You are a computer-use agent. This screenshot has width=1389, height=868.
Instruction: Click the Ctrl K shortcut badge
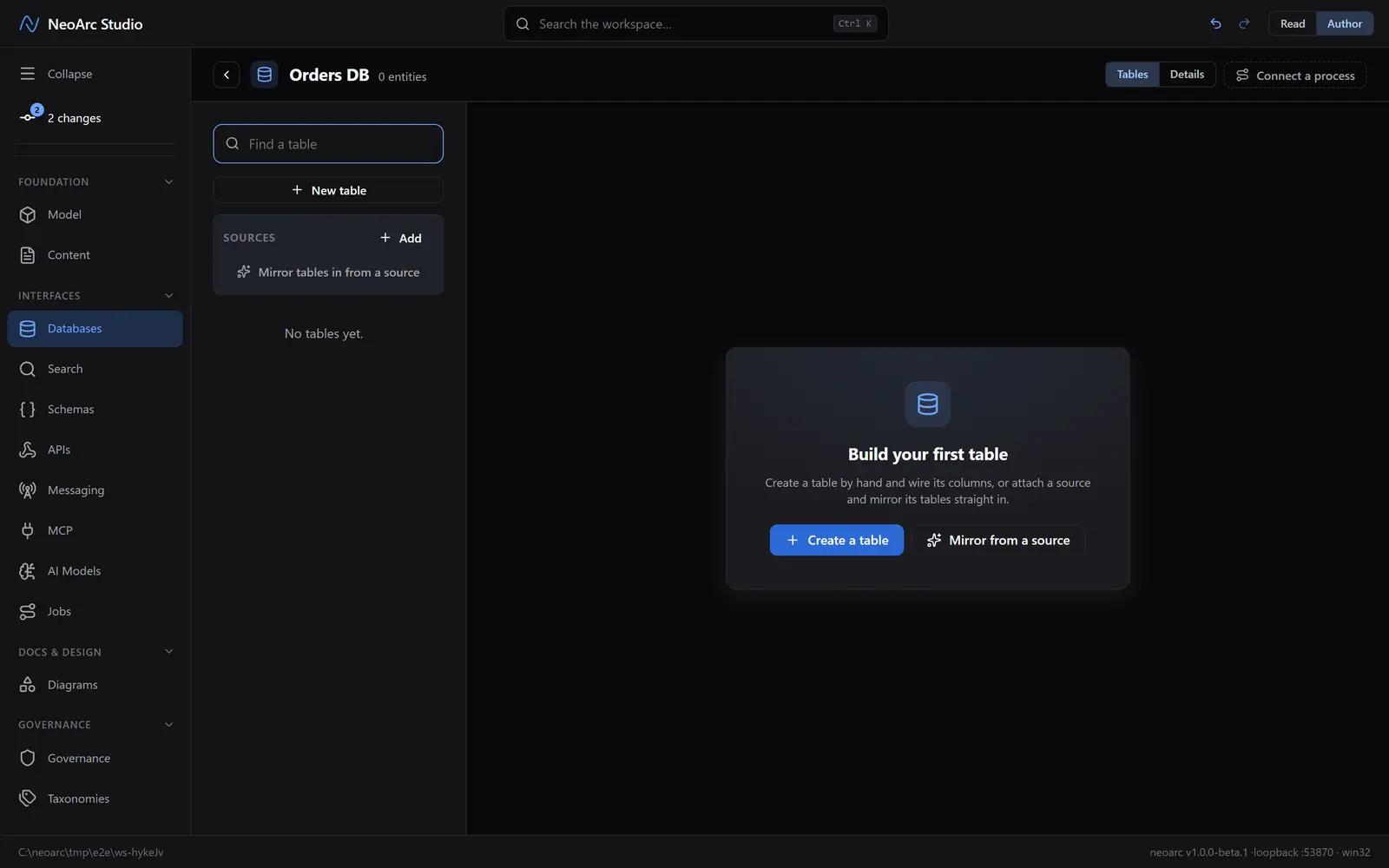click(855, 23)
